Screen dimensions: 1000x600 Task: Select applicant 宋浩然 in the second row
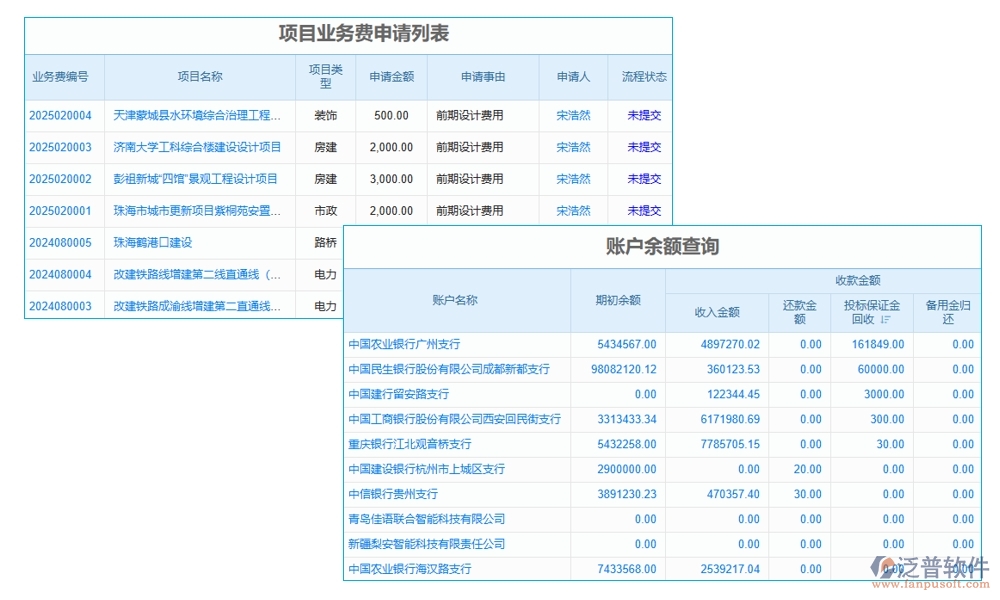coord(572,147)
